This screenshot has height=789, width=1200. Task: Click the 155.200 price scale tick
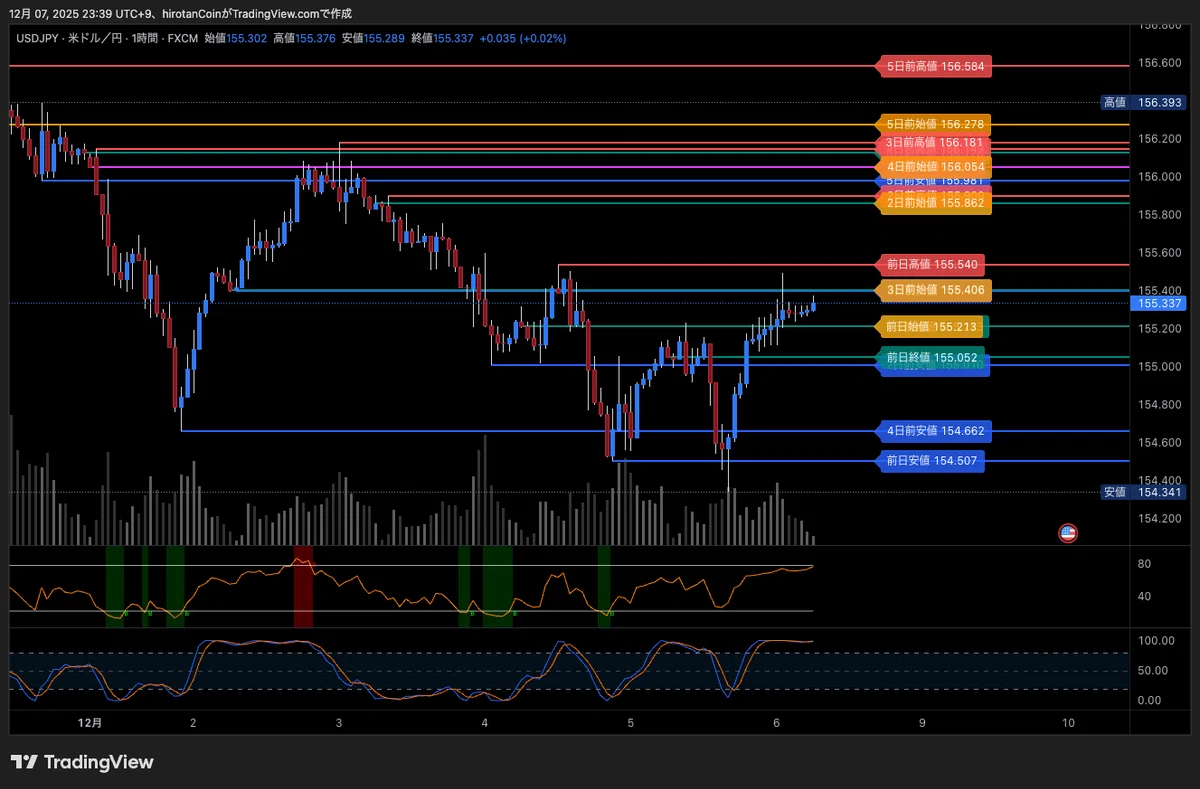[1158, 329]
